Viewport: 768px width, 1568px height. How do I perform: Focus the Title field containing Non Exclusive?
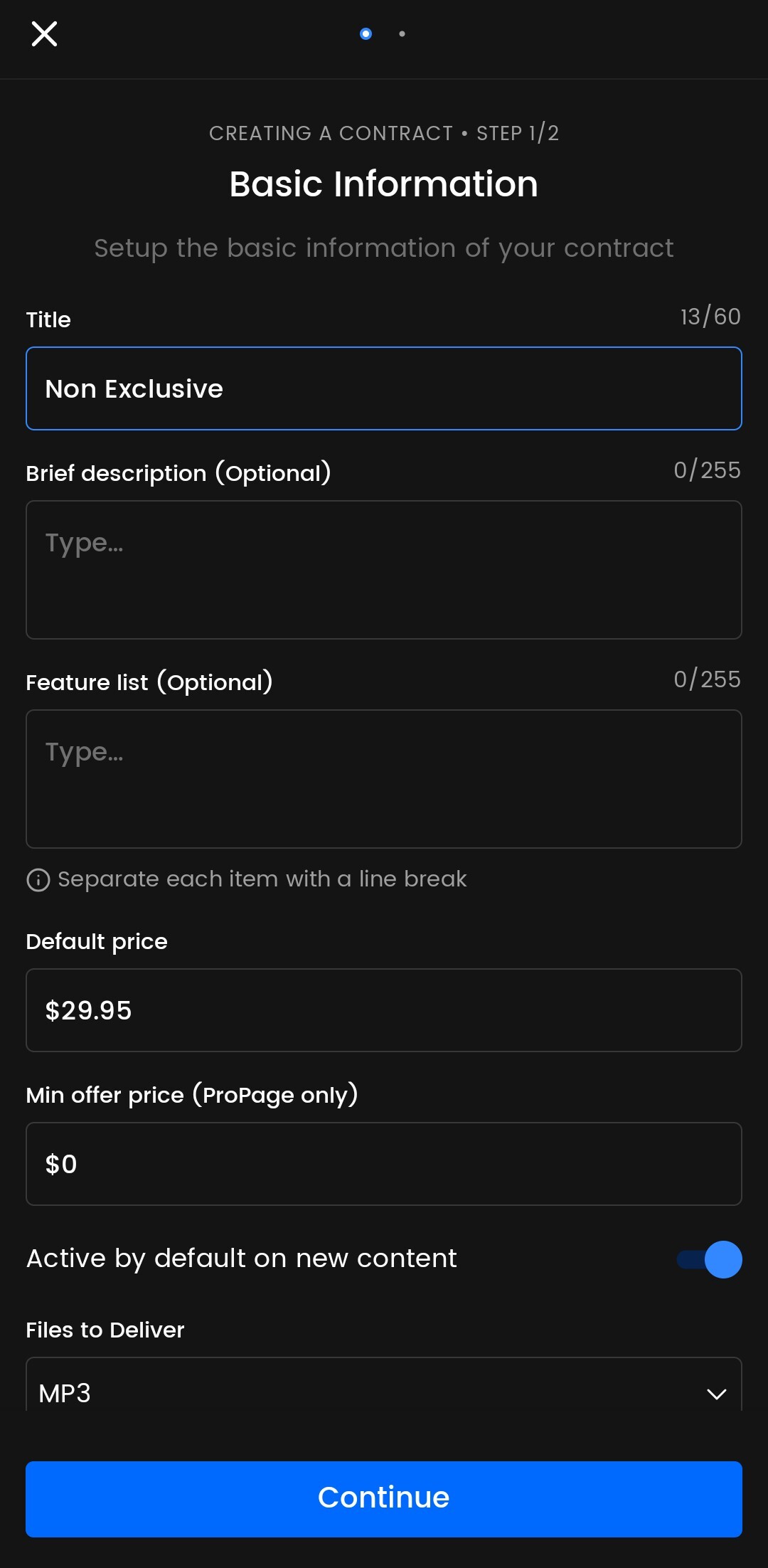point(384,388)
